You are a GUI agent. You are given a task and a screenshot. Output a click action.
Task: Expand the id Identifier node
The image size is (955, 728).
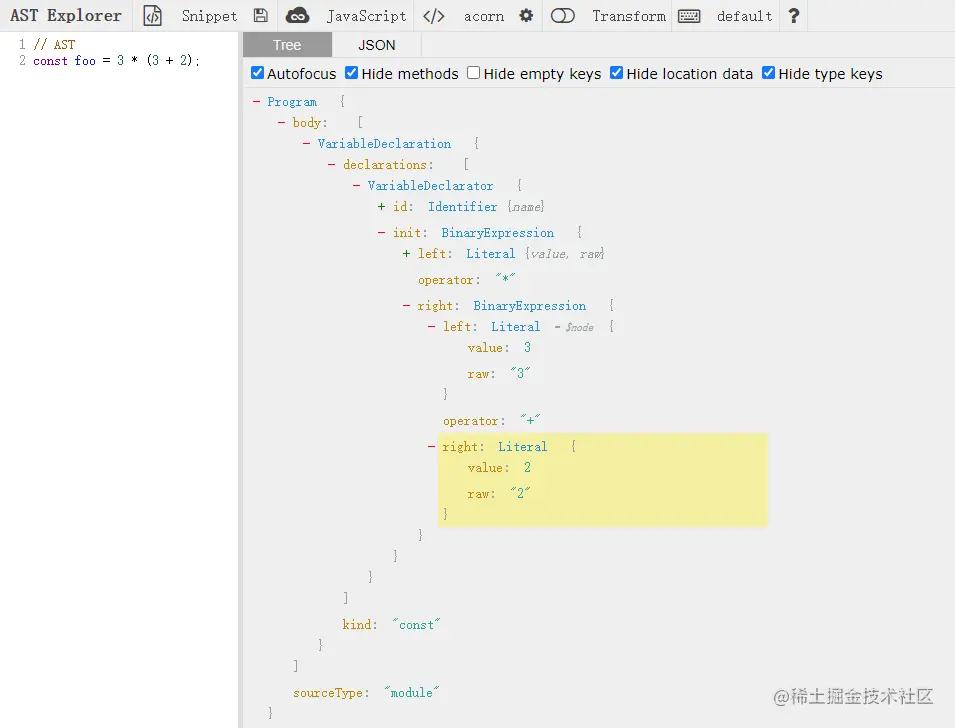pyautogui.click(x=381, y=207)
